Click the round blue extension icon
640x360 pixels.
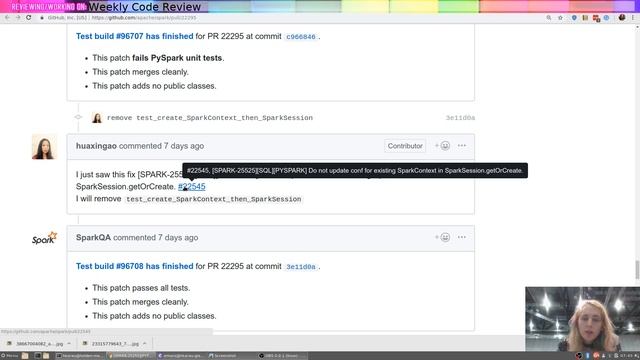(x=607, y=18)
